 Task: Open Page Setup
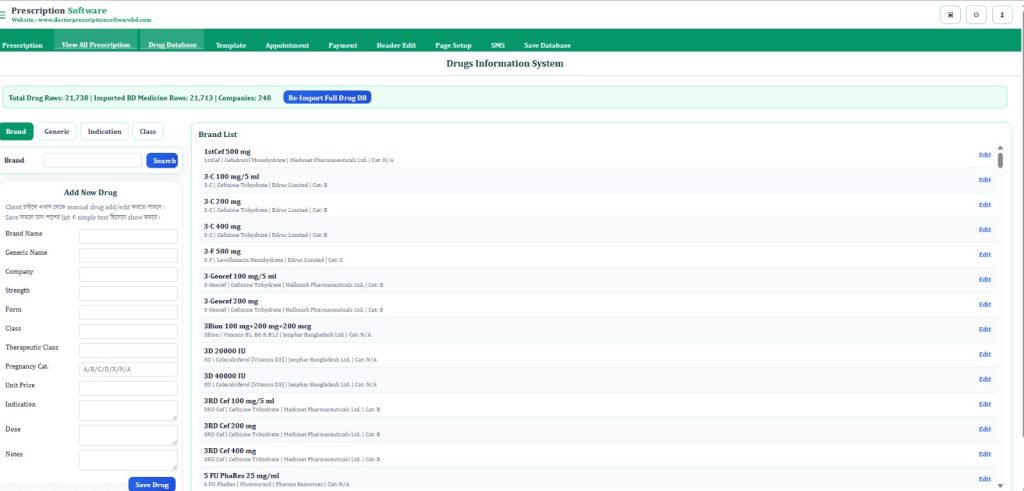(453, 45)
